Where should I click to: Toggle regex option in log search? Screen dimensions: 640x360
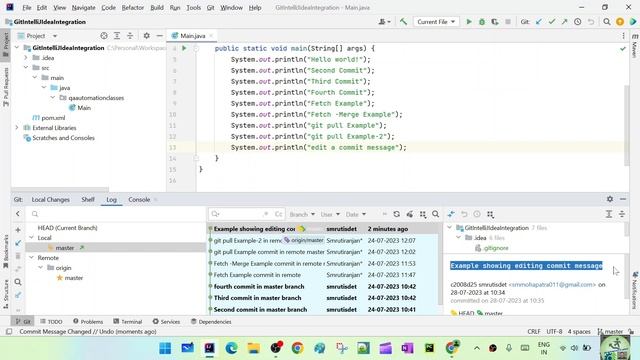pos(266,214)
